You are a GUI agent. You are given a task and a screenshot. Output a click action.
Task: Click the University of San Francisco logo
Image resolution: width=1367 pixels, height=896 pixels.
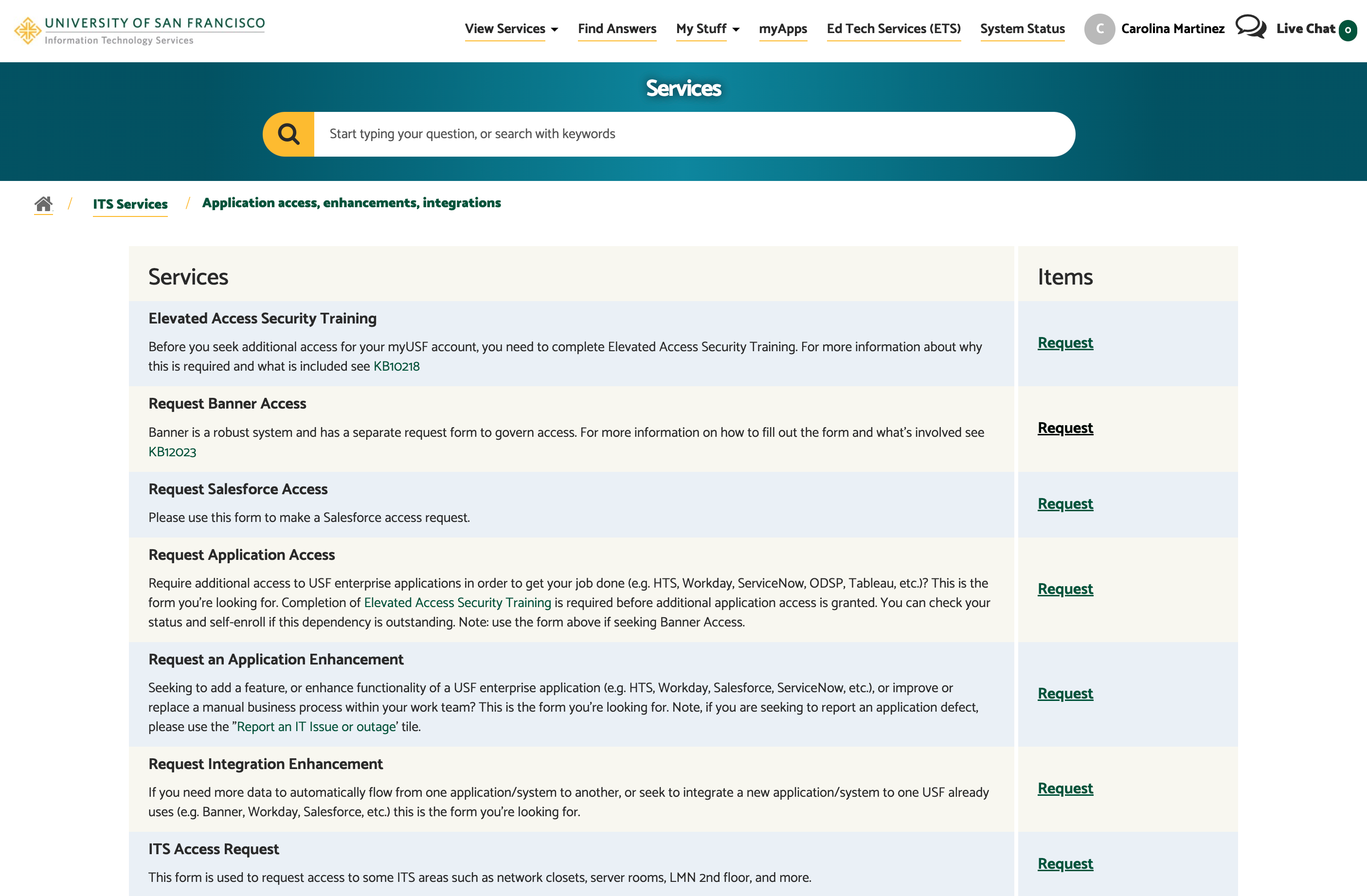[x=140, y=31]
